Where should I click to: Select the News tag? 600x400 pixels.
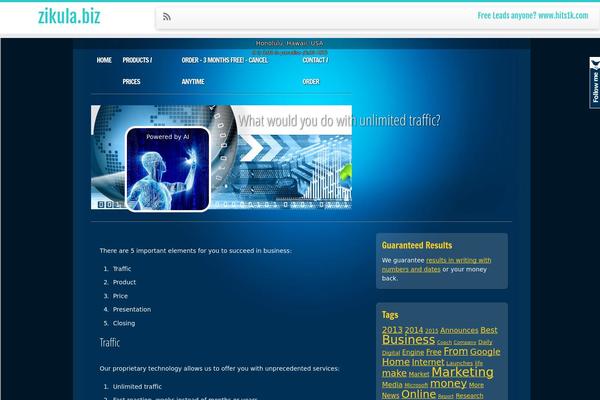(390, 395)
